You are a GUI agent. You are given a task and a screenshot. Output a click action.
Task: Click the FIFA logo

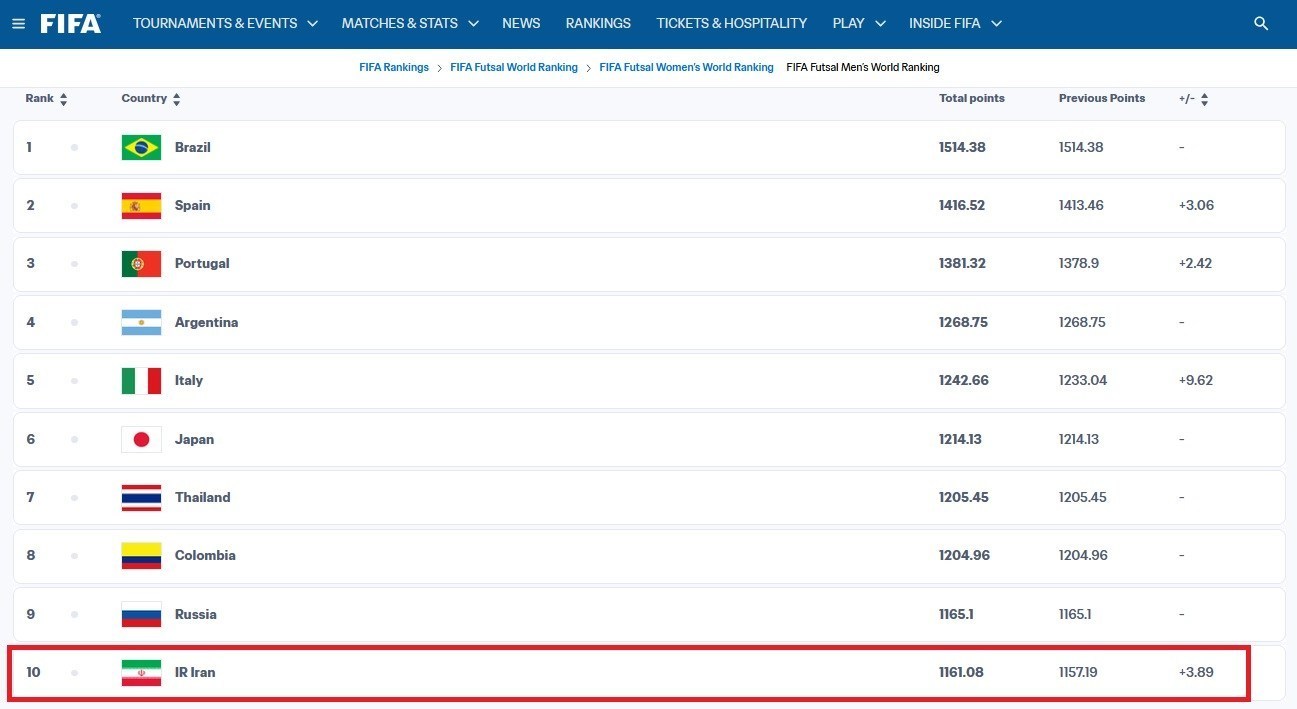[71, 23]
